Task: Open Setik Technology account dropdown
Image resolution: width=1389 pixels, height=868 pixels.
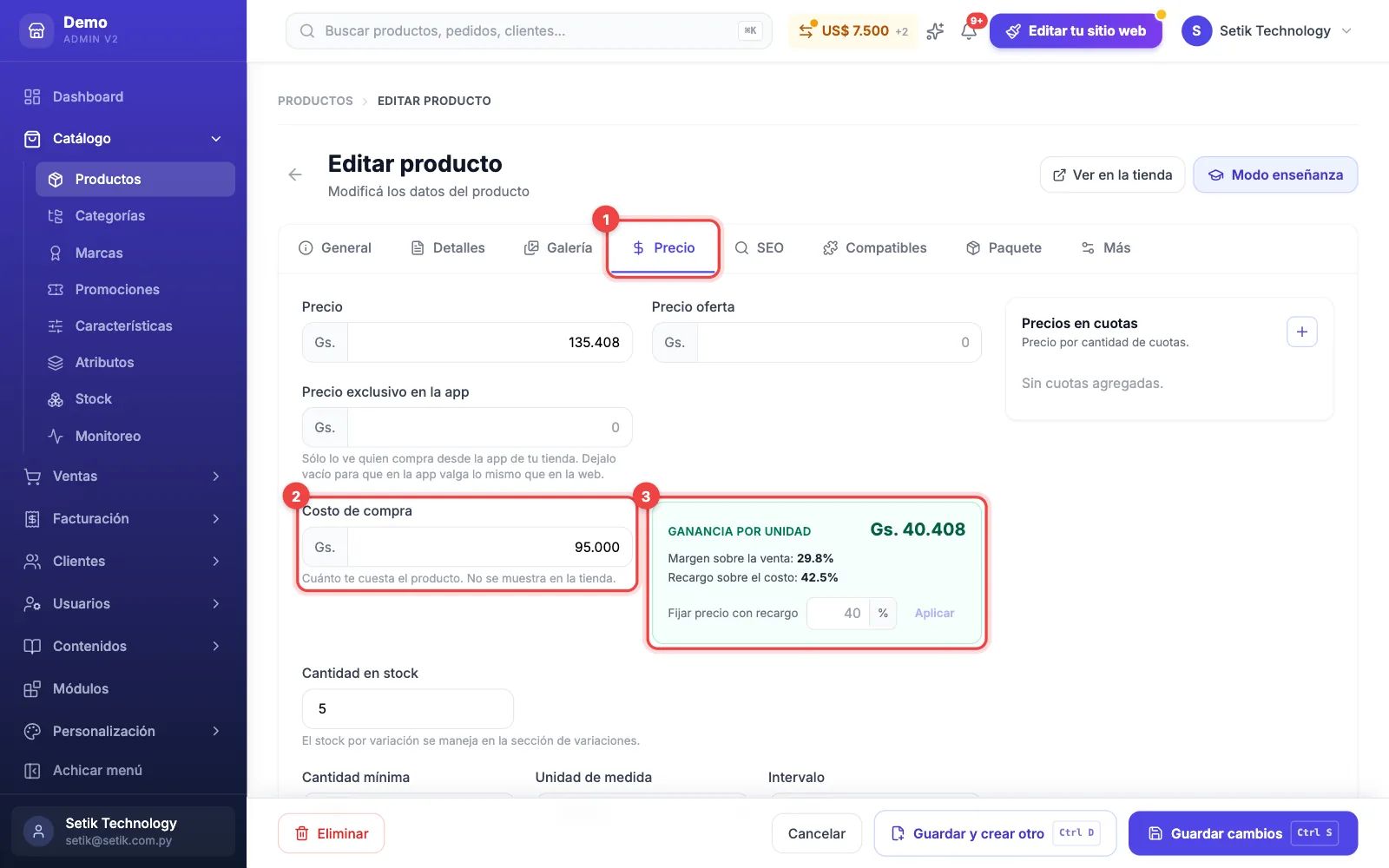Action: point(1267,31)
